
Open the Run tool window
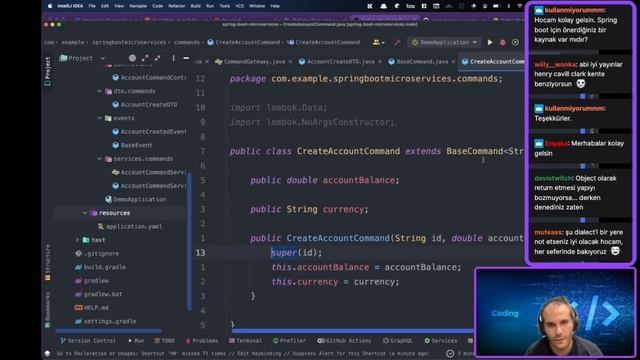click(136, 340)
